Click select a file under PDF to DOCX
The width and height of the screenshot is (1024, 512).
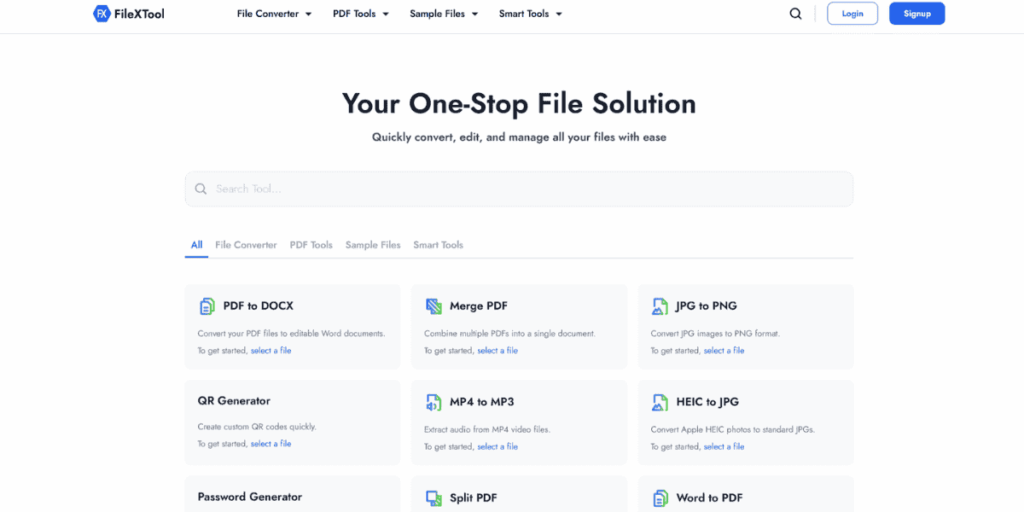(x=271, y=351)
